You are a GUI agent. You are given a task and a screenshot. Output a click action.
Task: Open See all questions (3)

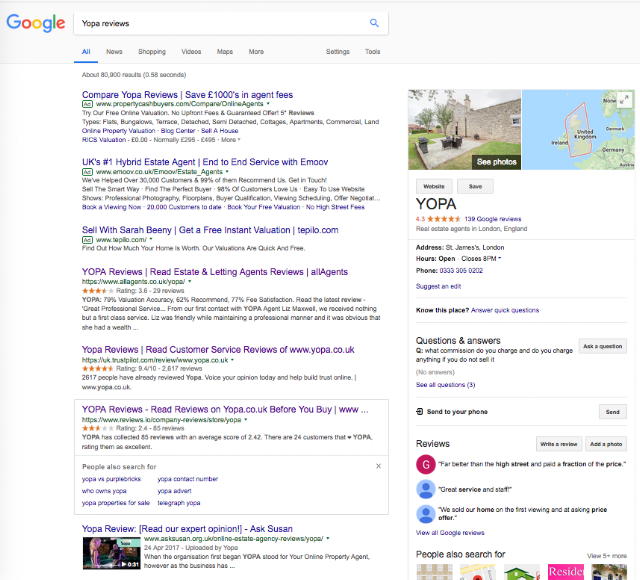[445, 385]
